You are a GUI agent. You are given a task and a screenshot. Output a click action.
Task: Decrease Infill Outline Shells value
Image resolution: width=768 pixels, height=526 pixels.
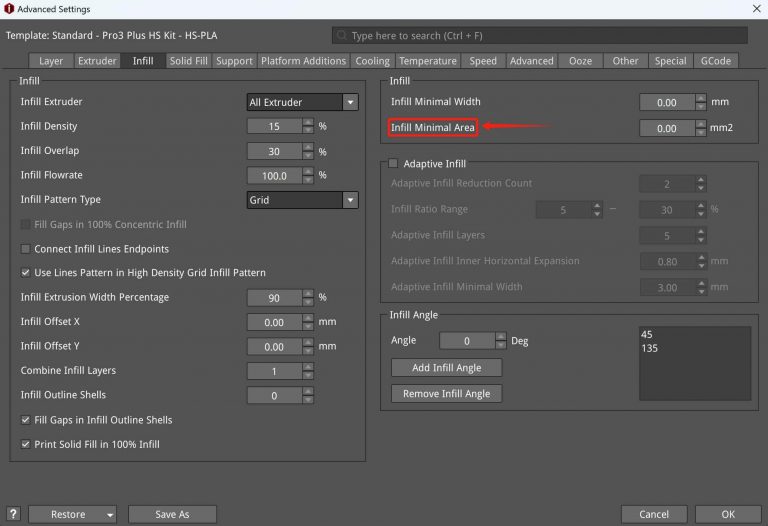[x=309, y=400]
